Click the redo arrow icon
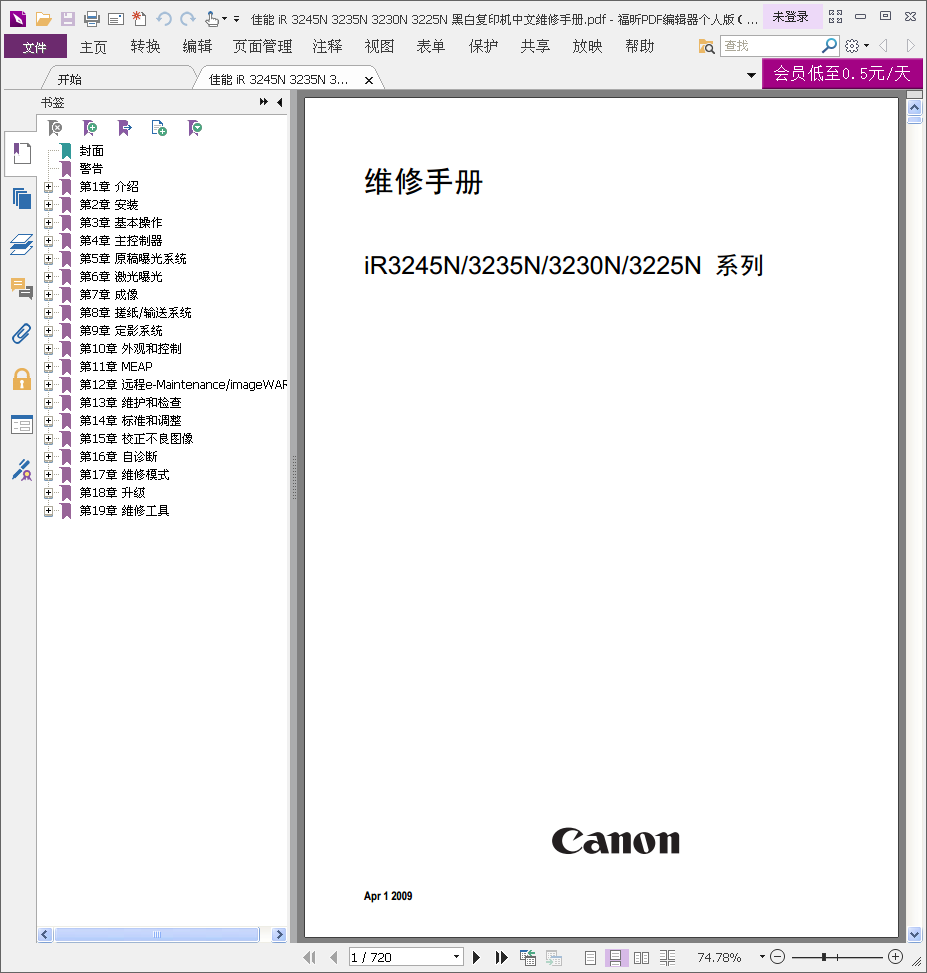 (x=187, y=19)
